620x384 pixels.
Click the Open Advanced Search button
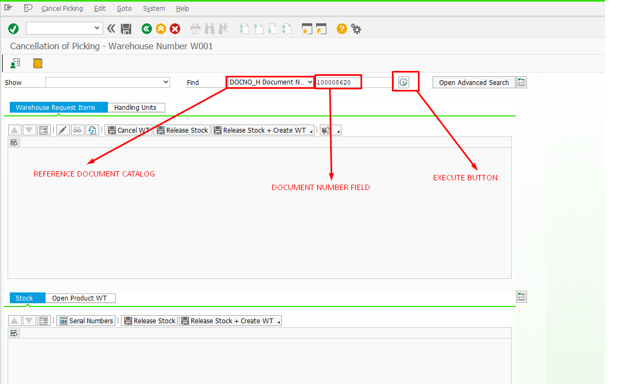tap(474, 82)
